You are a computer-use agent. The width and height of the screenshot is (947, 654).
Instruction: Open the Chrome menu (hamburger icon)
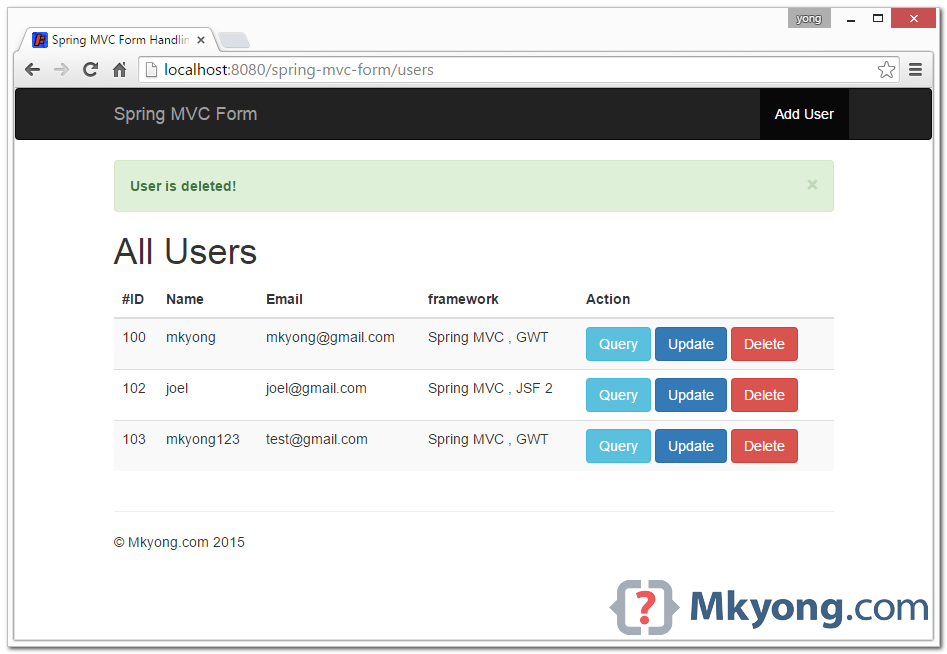[916, 69]
